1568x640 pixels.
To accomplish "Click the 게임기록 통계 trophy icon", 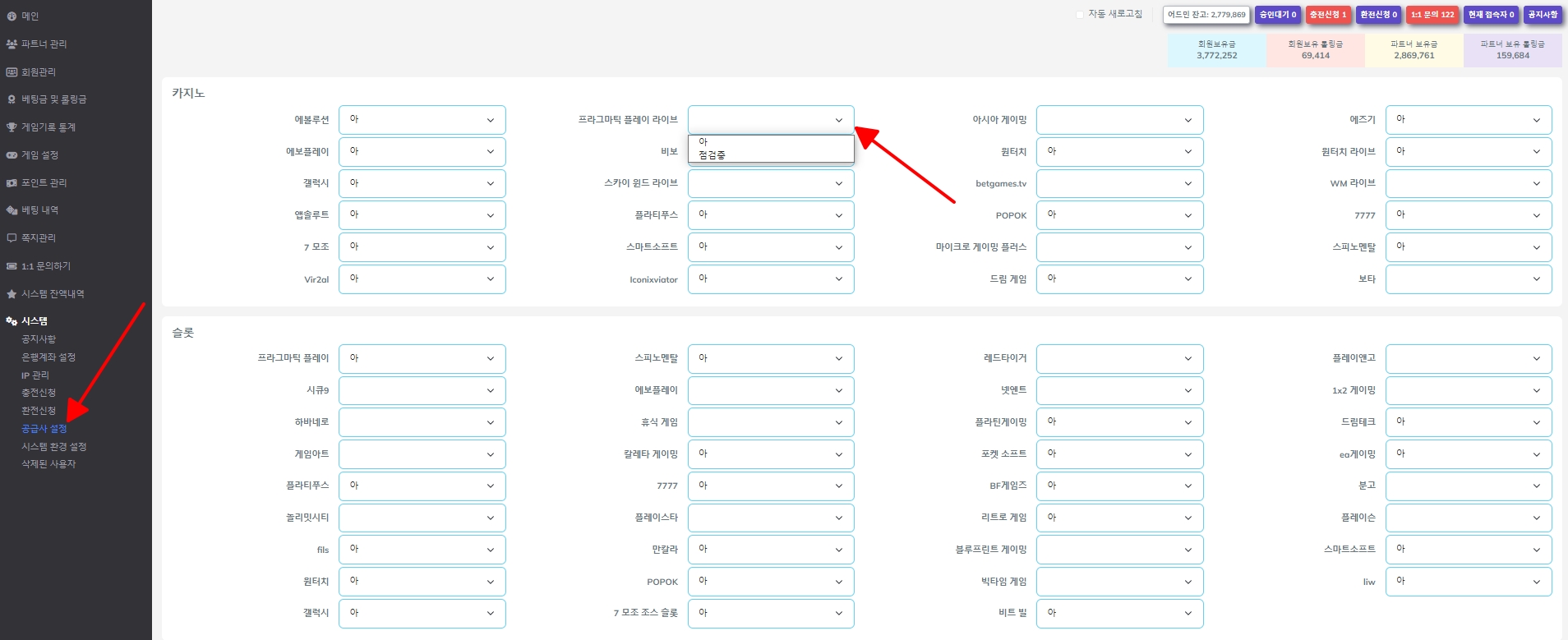I will point(12,127).
